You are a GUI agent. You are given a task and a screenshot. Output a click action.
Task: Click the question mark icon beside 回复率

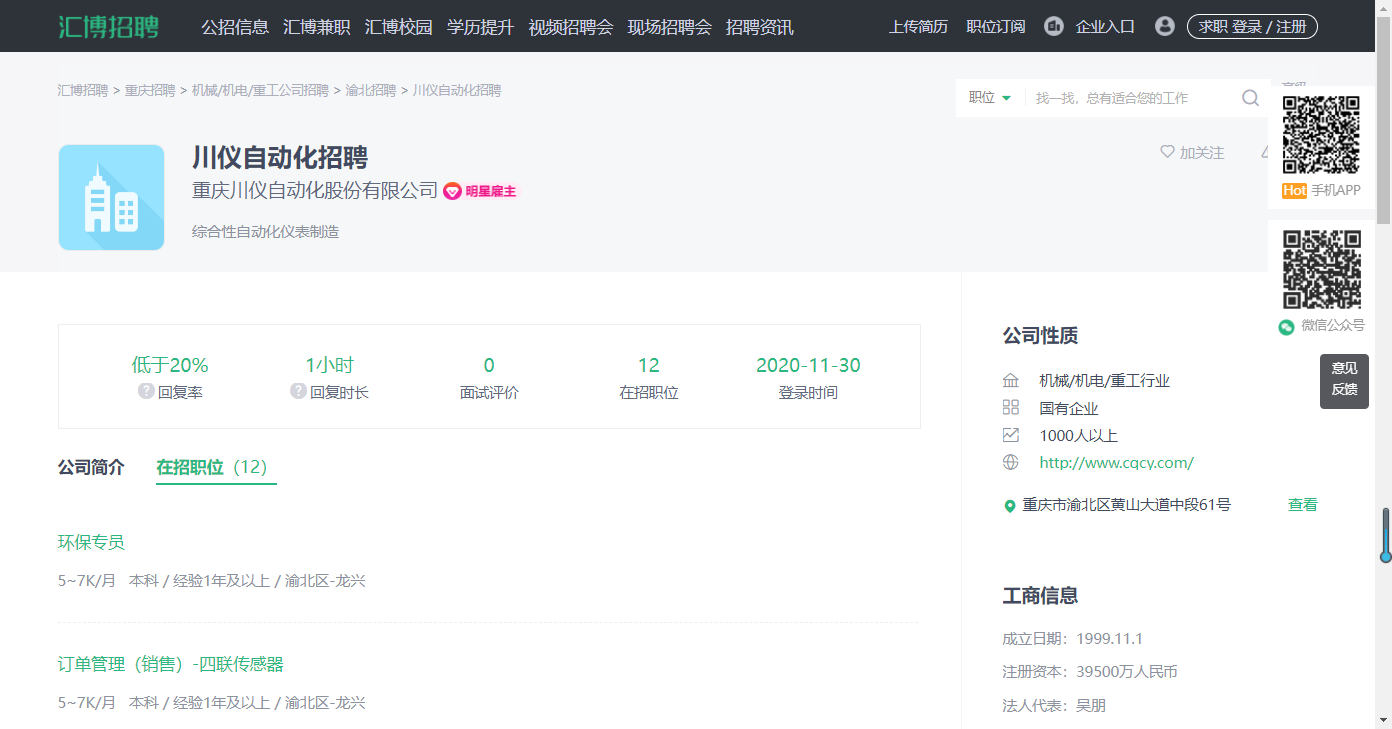(x=146, y=391)
